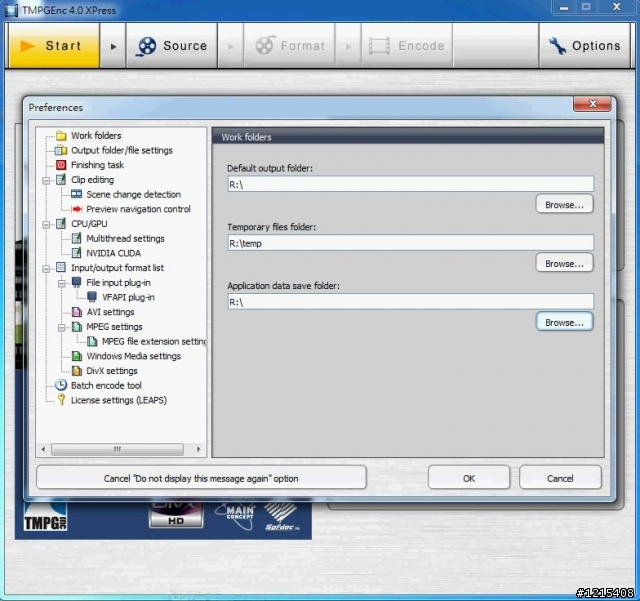Open the Finishing task page

pos(97,165)
